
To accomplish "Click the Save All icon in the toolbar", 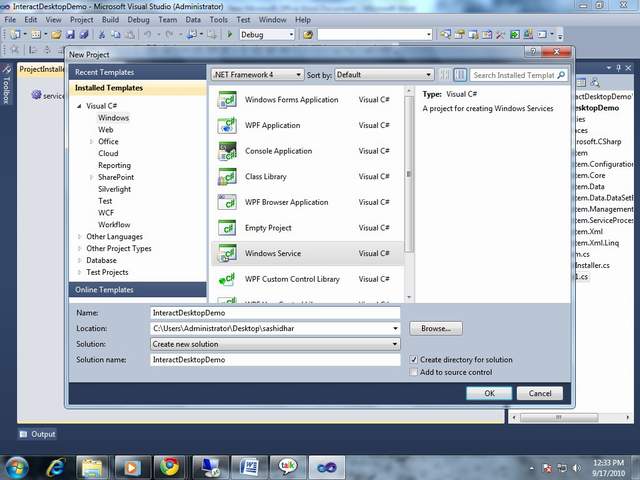I will click(x=84, y=35).
